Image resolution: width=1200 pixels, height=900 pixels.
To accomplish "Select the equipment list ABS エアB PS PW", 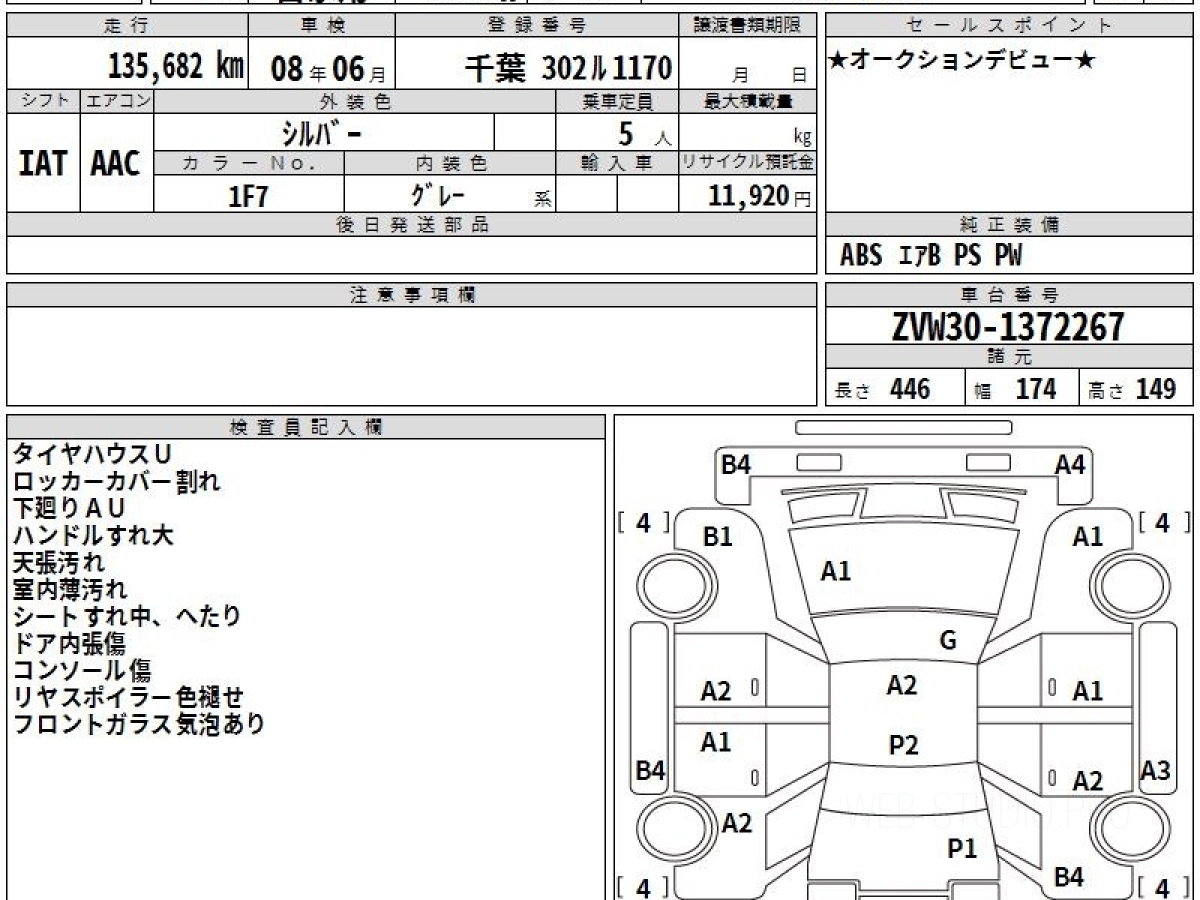I will click(x=931, y=256).
